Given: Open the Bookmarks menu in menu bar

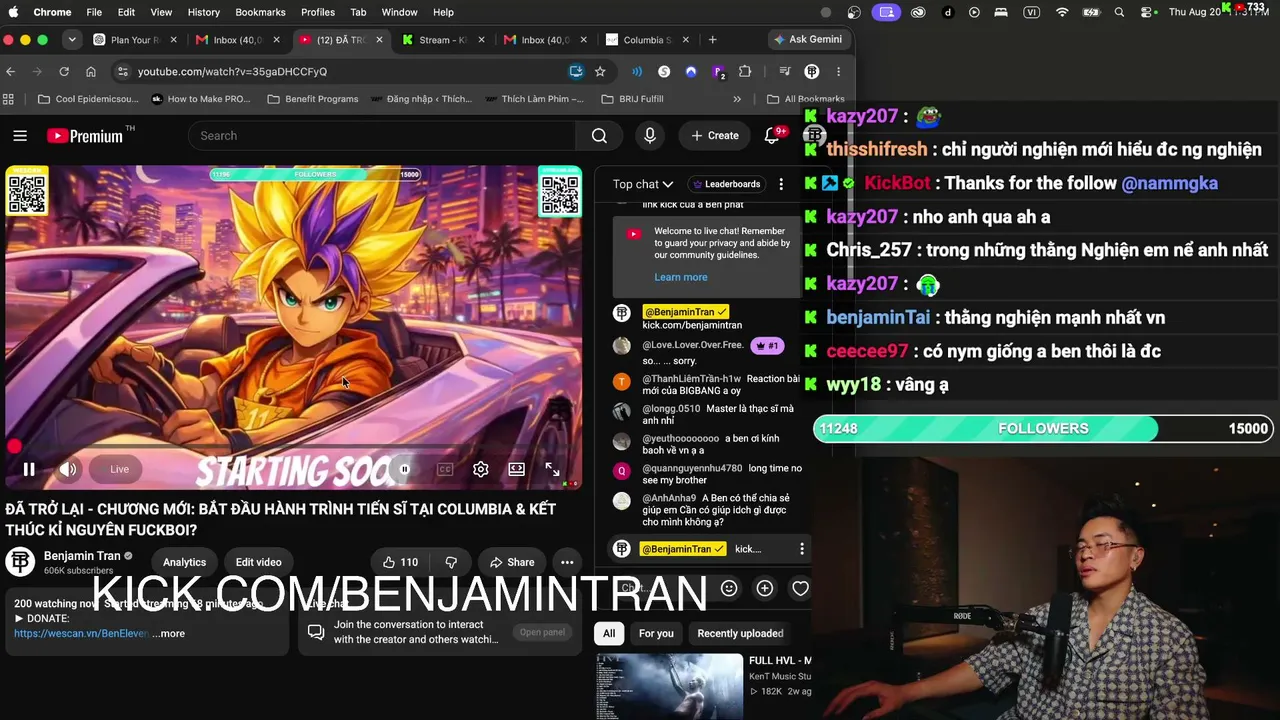Looking at the screenshot, I should [260, 12].
